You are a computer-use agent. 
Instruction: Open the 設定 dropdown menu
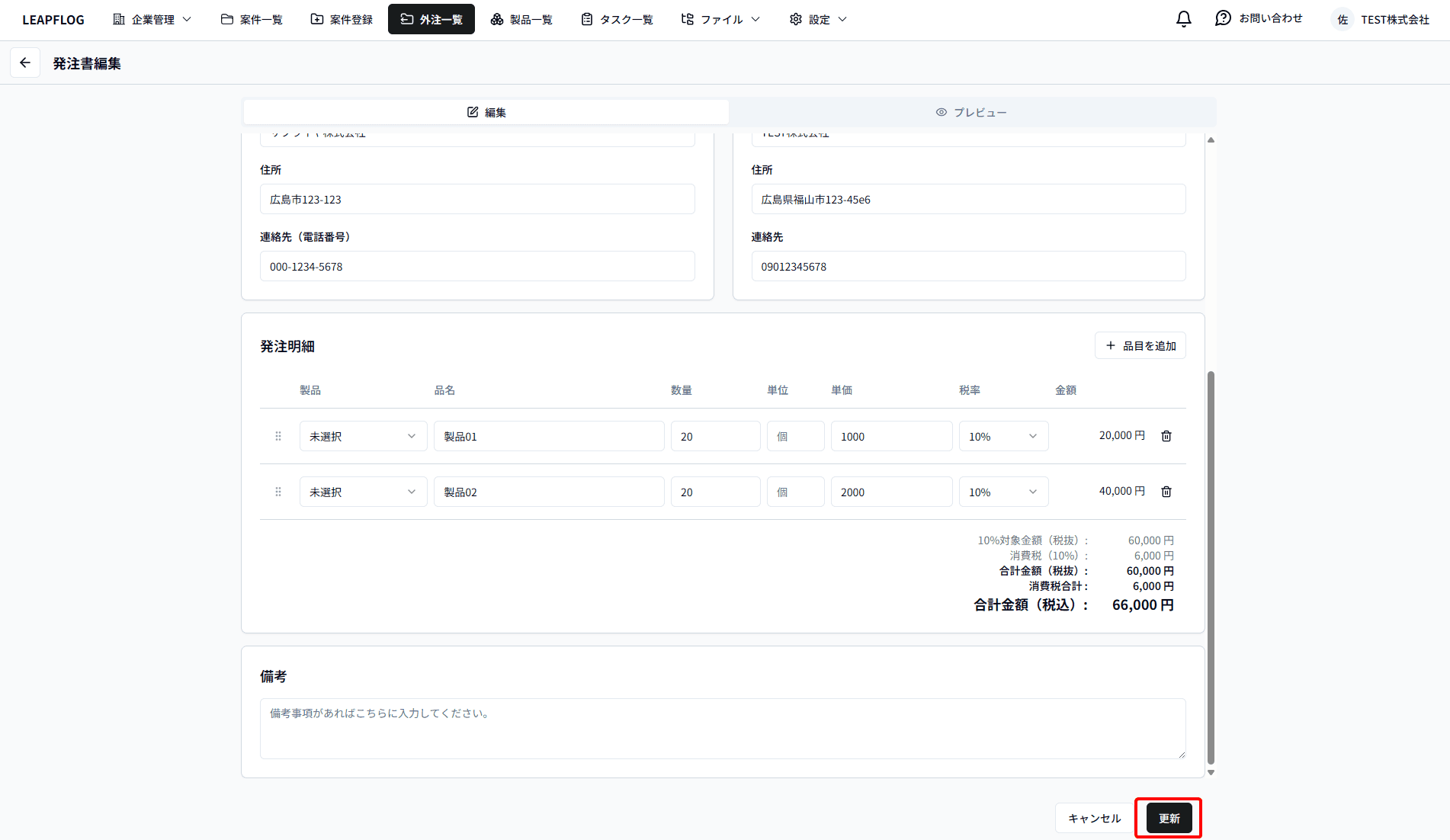(818, 20)
